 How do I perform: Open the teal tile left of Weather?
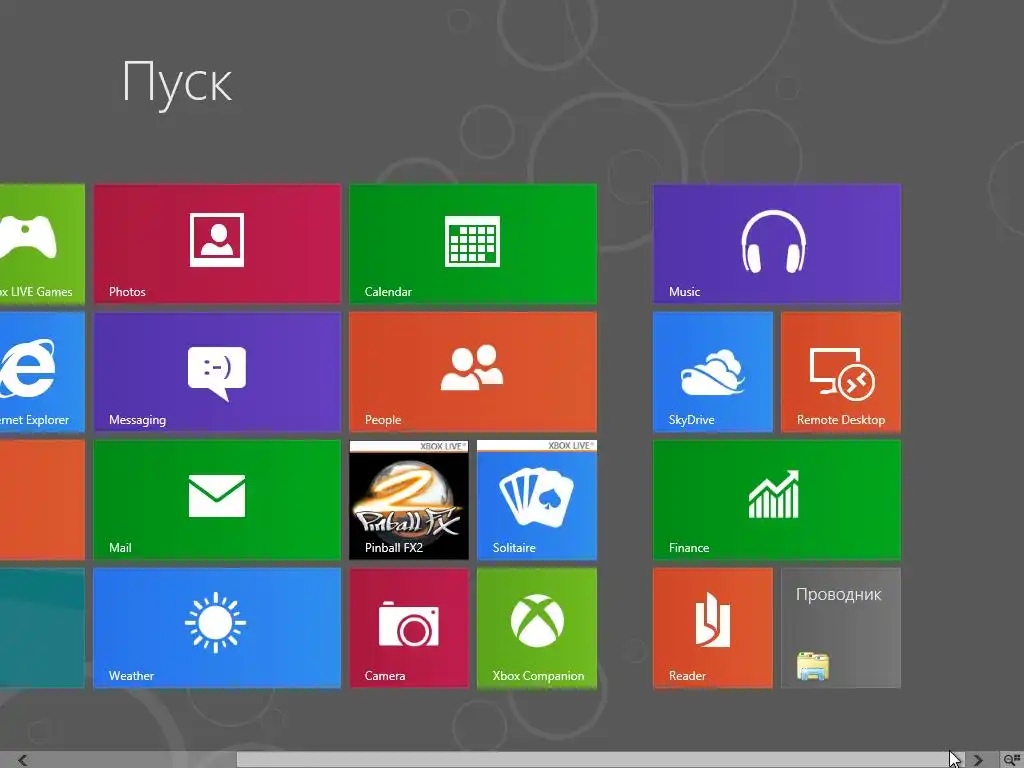[x=42, y=628]
